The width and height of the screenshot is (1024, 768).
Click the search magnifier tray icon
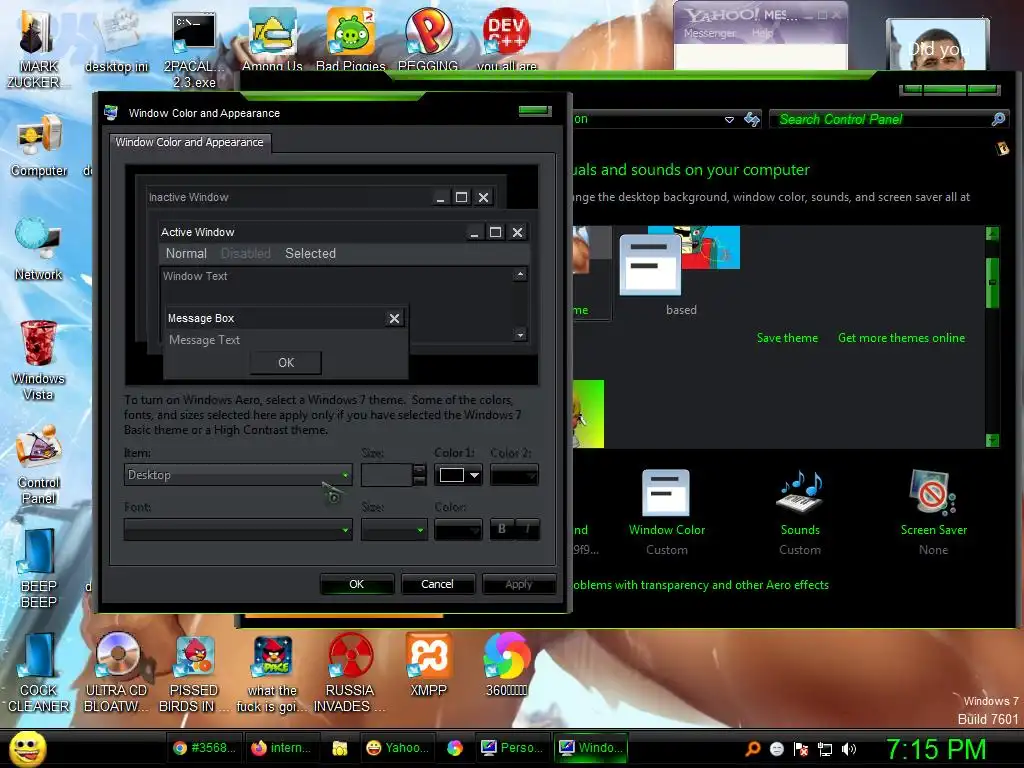(x=752, y=749)
